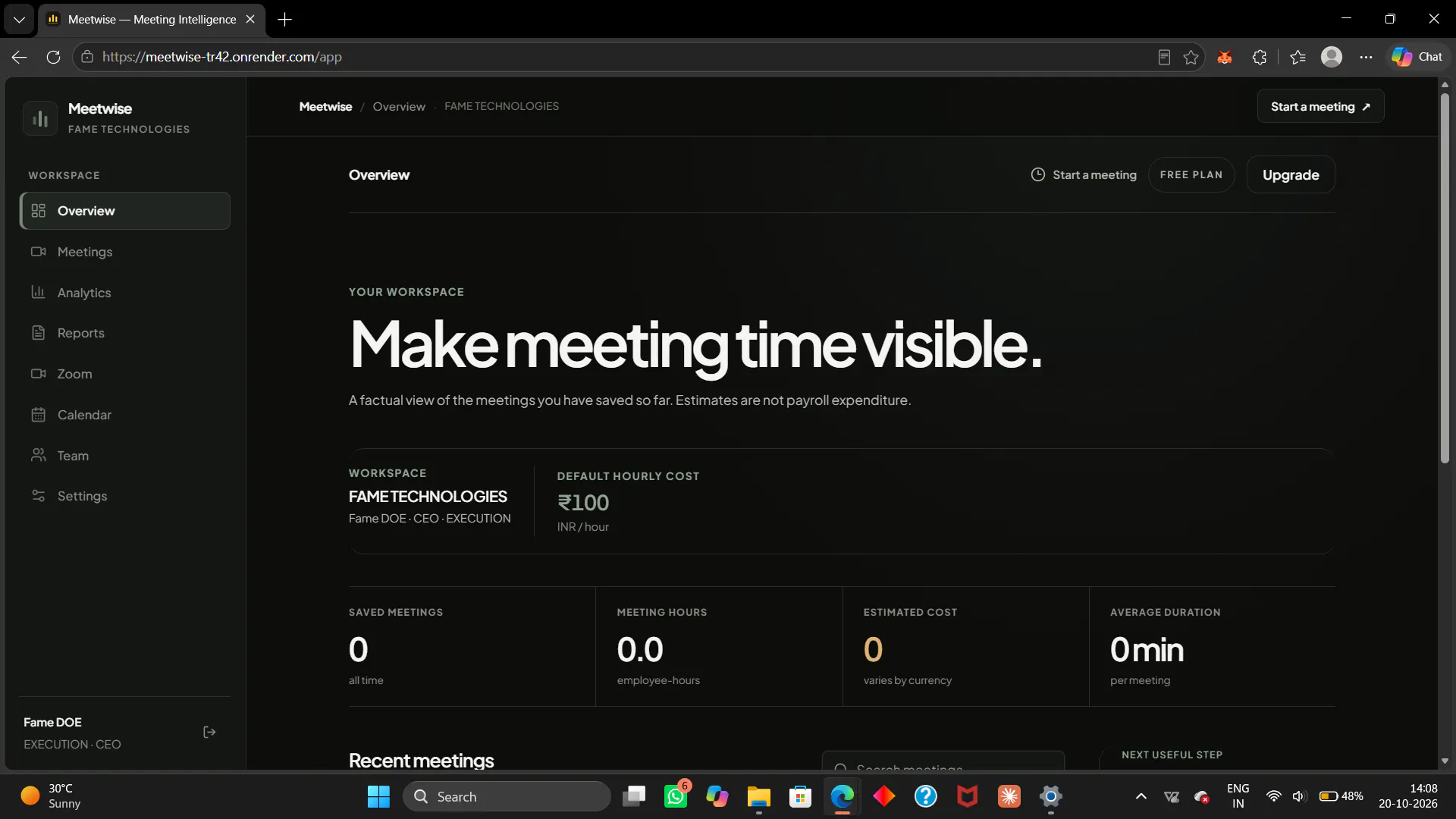Select Zoom in the sidebar
This screenshot has width=1456, height=819.
pyautogui.click(x=125, y=374)
